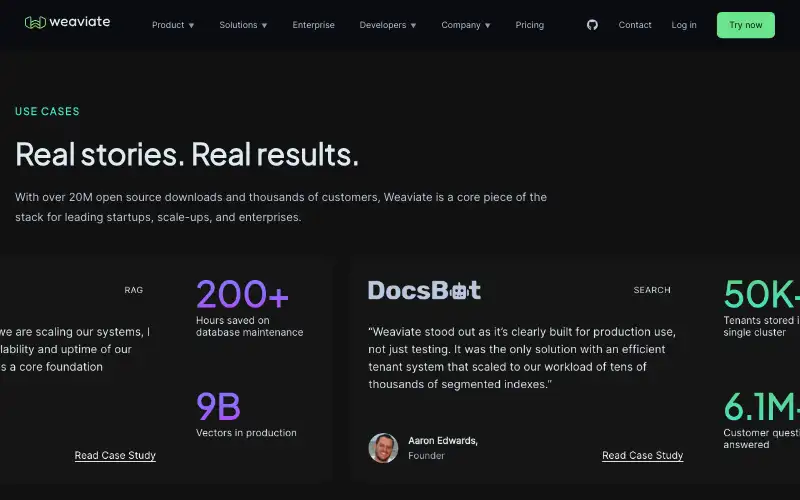Click 'Tenants stored' caption text
The width and height of the screenshot is (800, 500).
(762, 326)
